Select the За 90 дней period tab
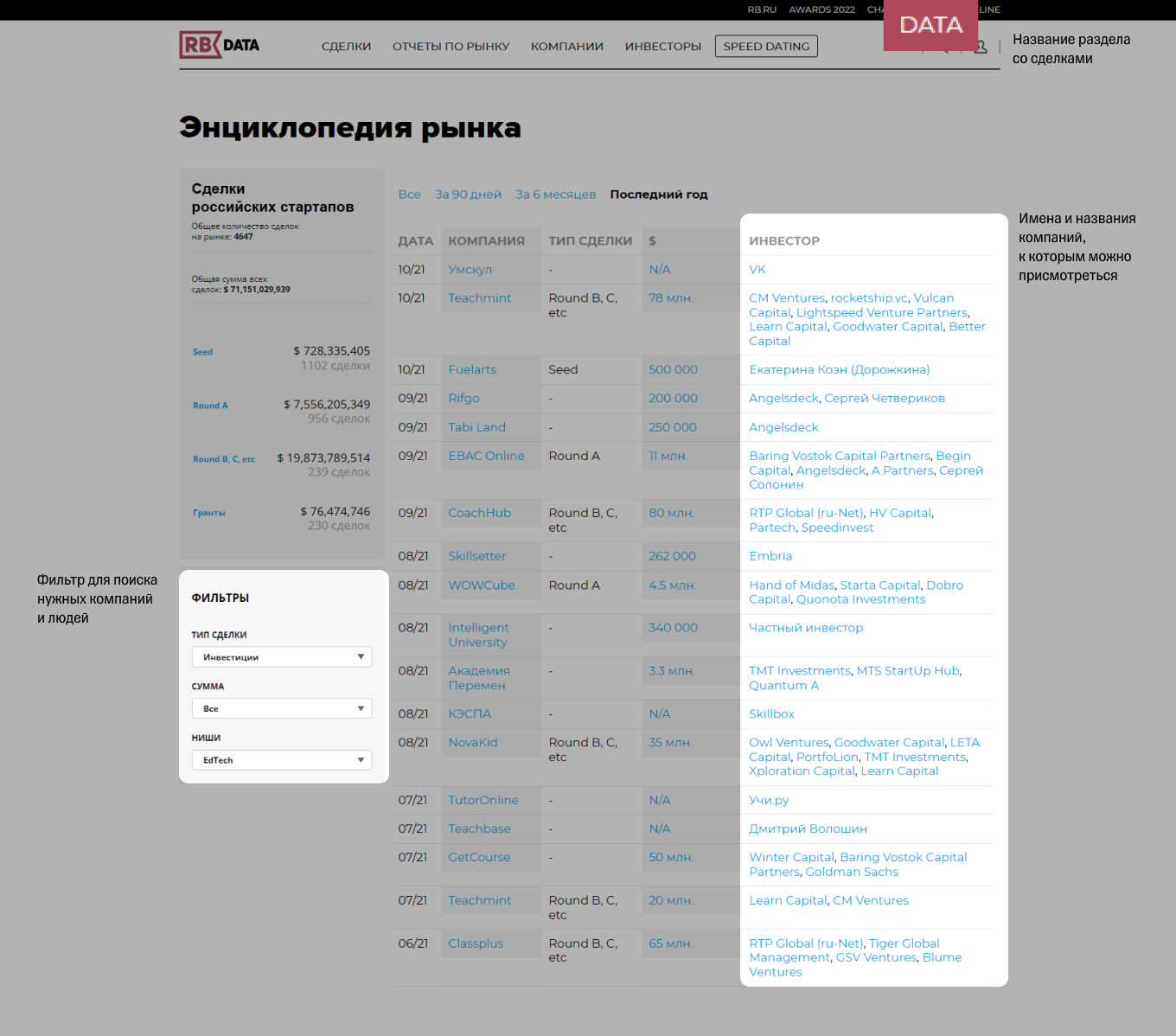This screenshot has height=1036, width=1176. pos(468,195)
